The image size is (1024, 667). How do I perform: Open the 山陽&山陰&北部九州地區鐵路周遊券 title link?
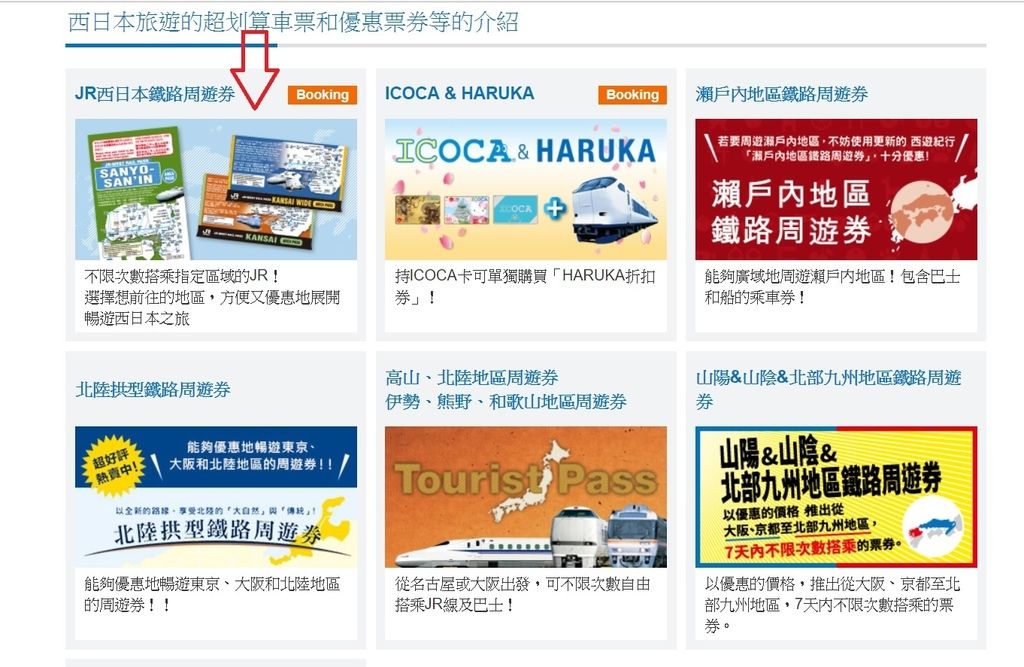828,389
